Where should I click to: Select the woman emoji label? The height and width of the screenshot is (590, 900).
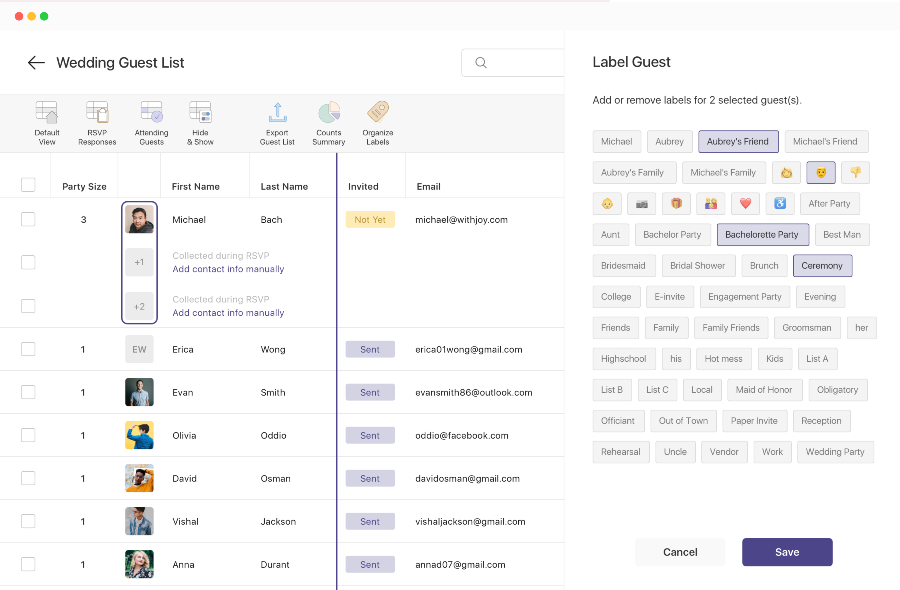(786, 172)
